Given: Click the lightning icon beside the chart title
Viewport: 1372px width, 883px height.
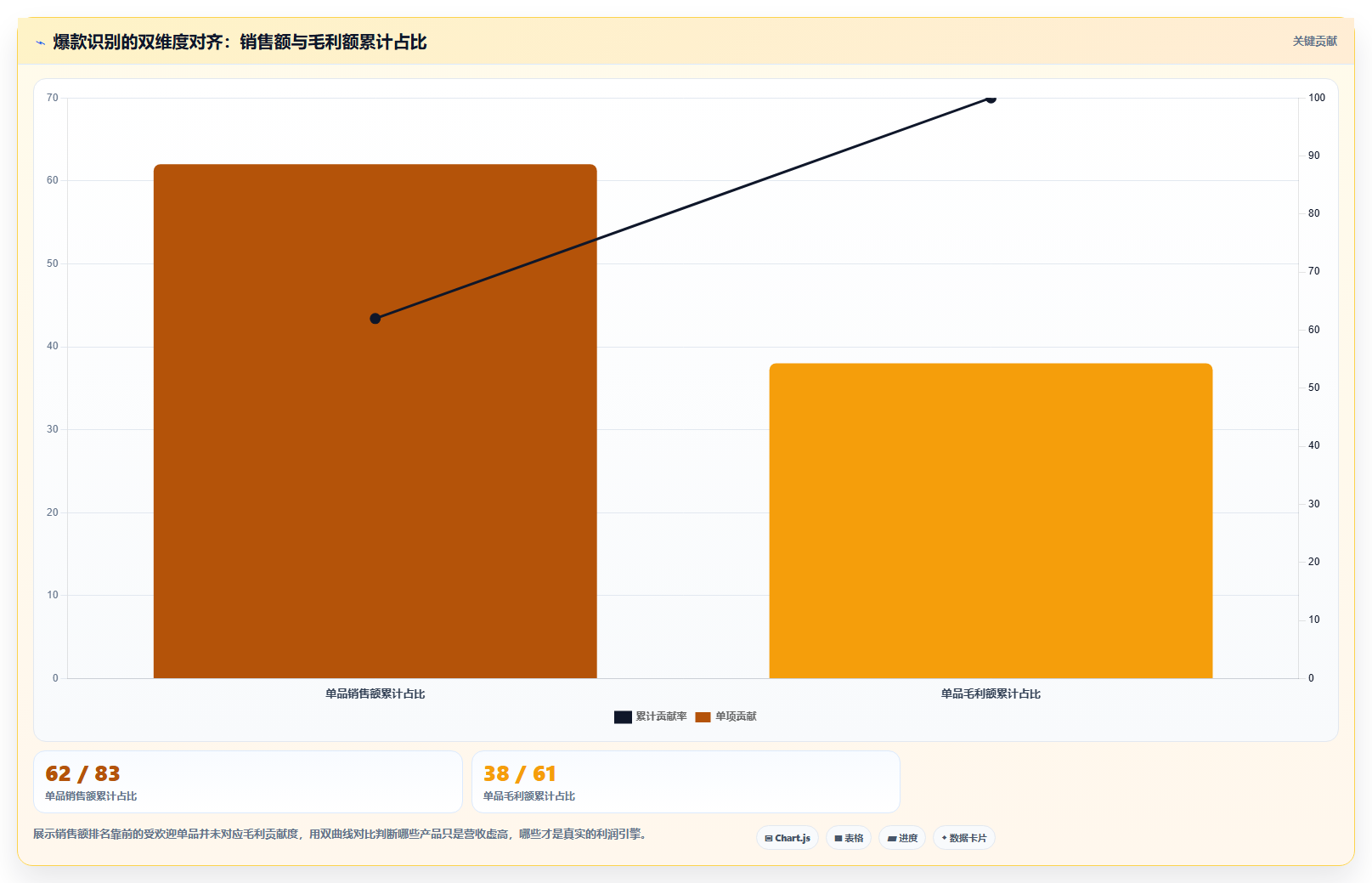Looking at the screenshot, I should (x=40, y=42).
